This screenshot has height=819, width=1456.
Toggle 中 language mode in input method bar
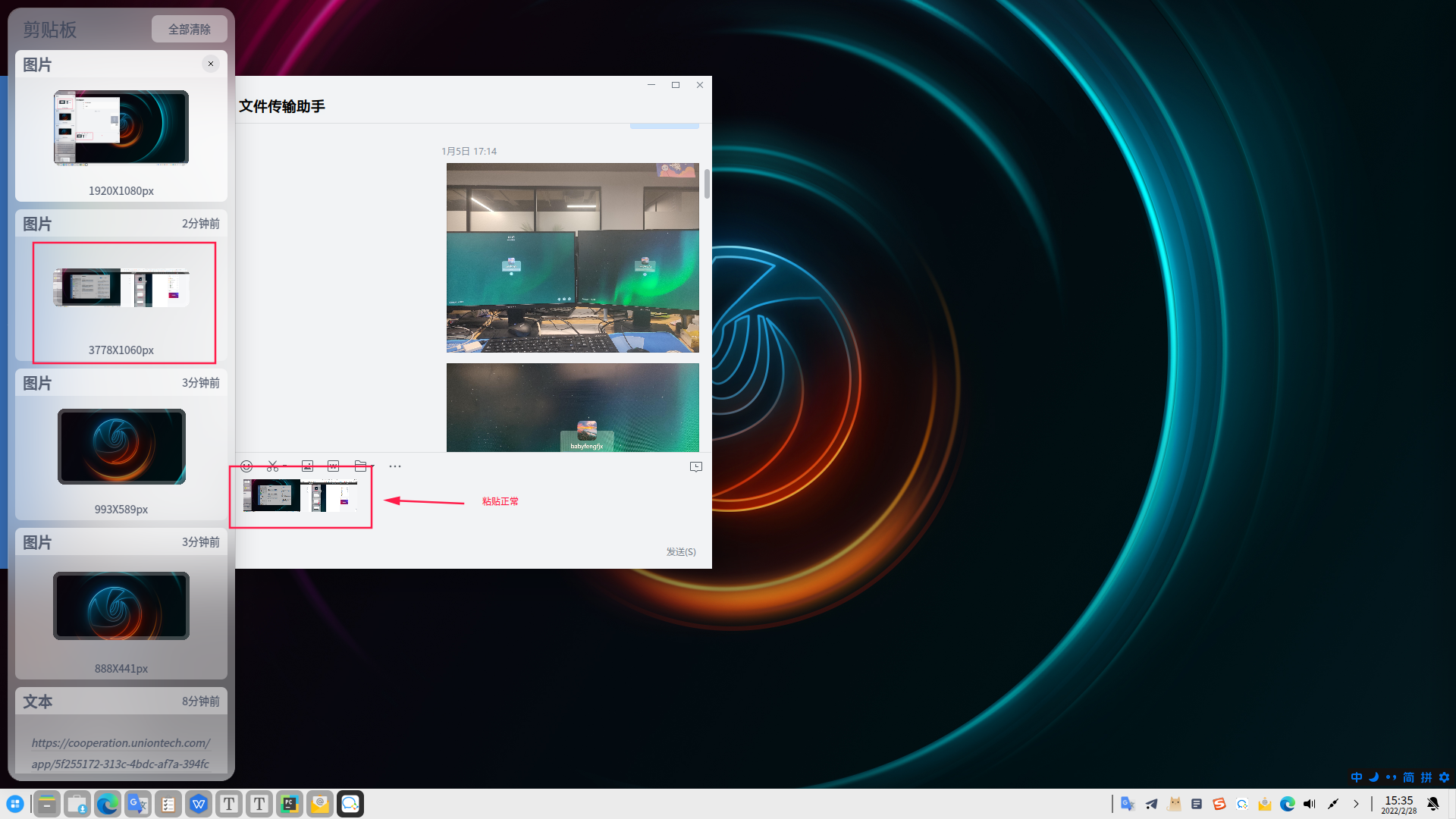pos(1356,777)
